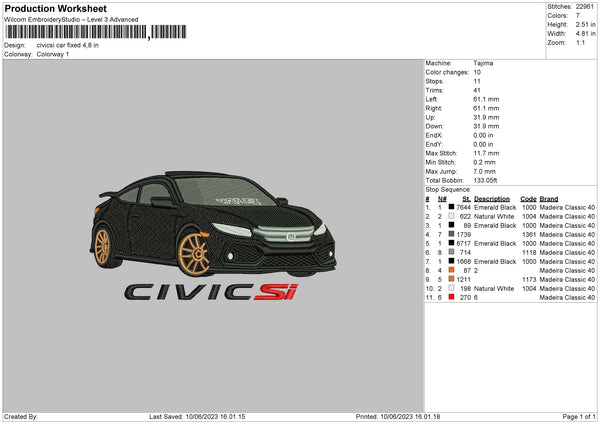The width and height of the screenshot is (600, 424).
Task: Select the Stitches value 22961
Action: pos(585,7)
